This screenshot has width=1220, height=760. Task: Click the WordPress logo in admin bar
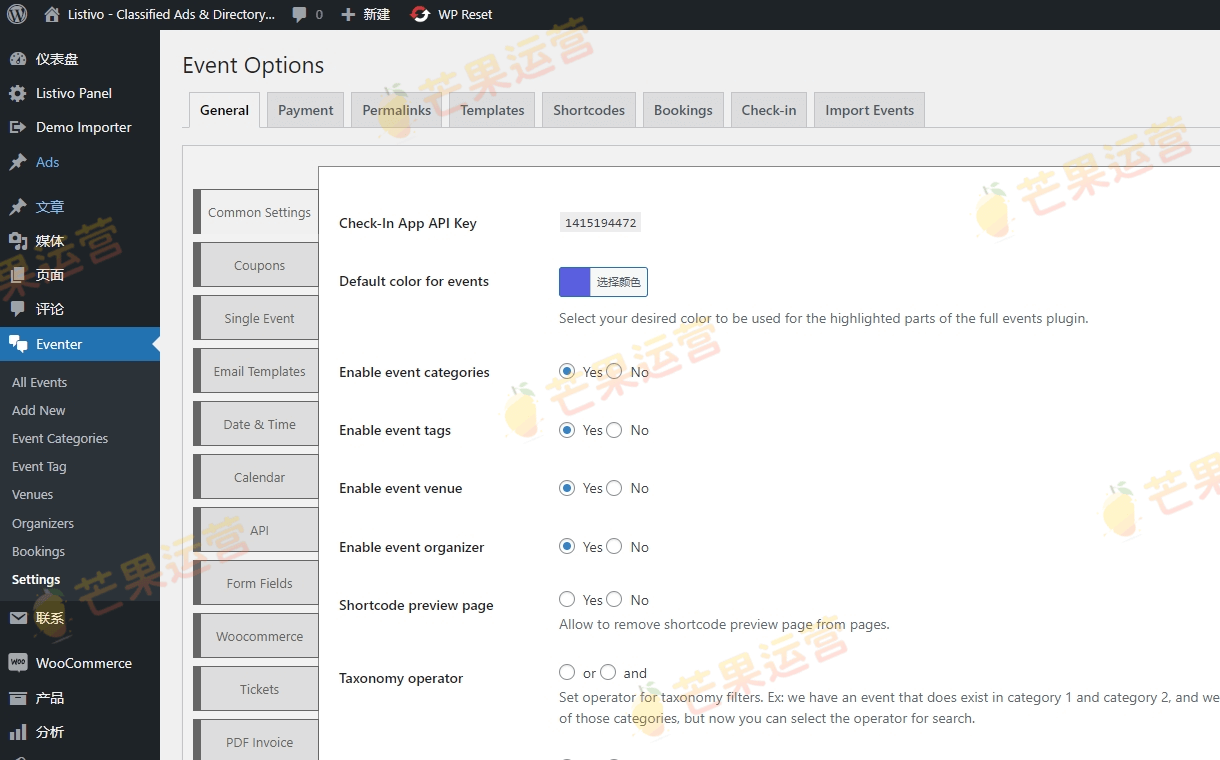(16, 14)
